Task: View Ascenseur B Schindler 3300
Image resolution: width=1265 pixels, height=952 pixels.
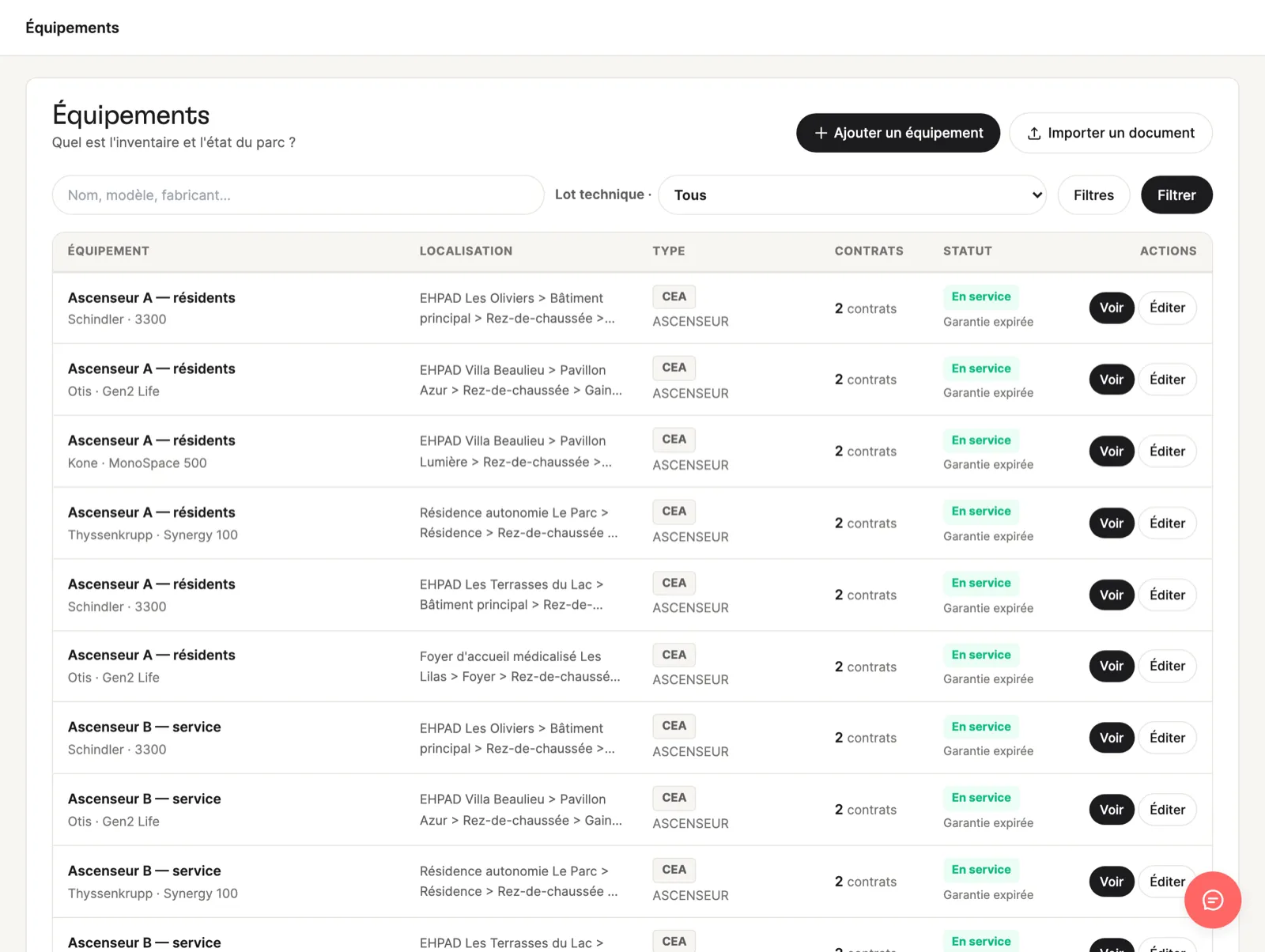Action: [1112, 738]
